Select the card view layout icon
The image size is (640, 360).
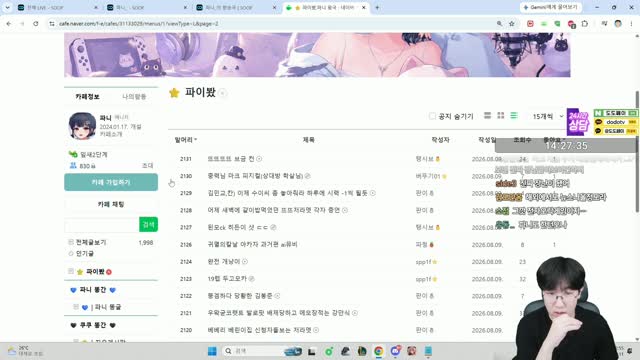point(487,116)
